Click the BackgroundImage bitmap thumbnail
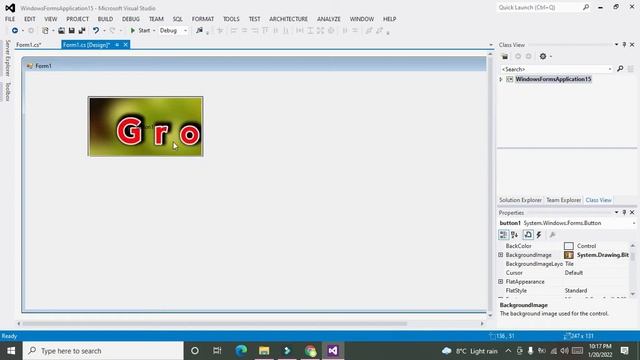Screen dimensions: 640x360 point(569,255)
